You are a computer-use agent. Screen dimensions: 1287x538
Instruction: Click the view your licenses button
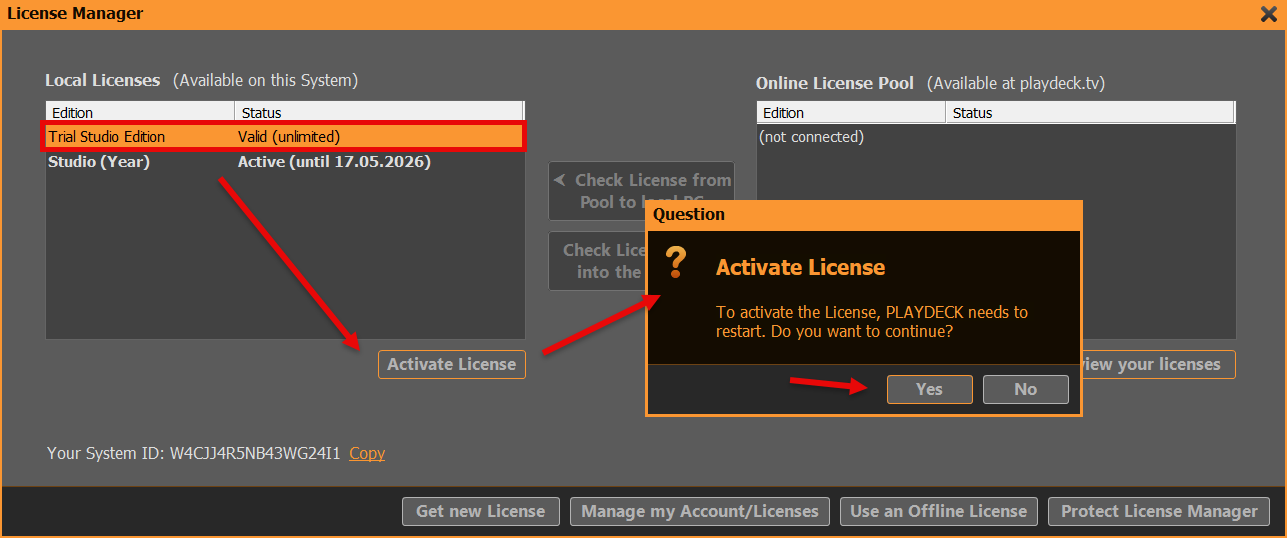click(1159, 364)
